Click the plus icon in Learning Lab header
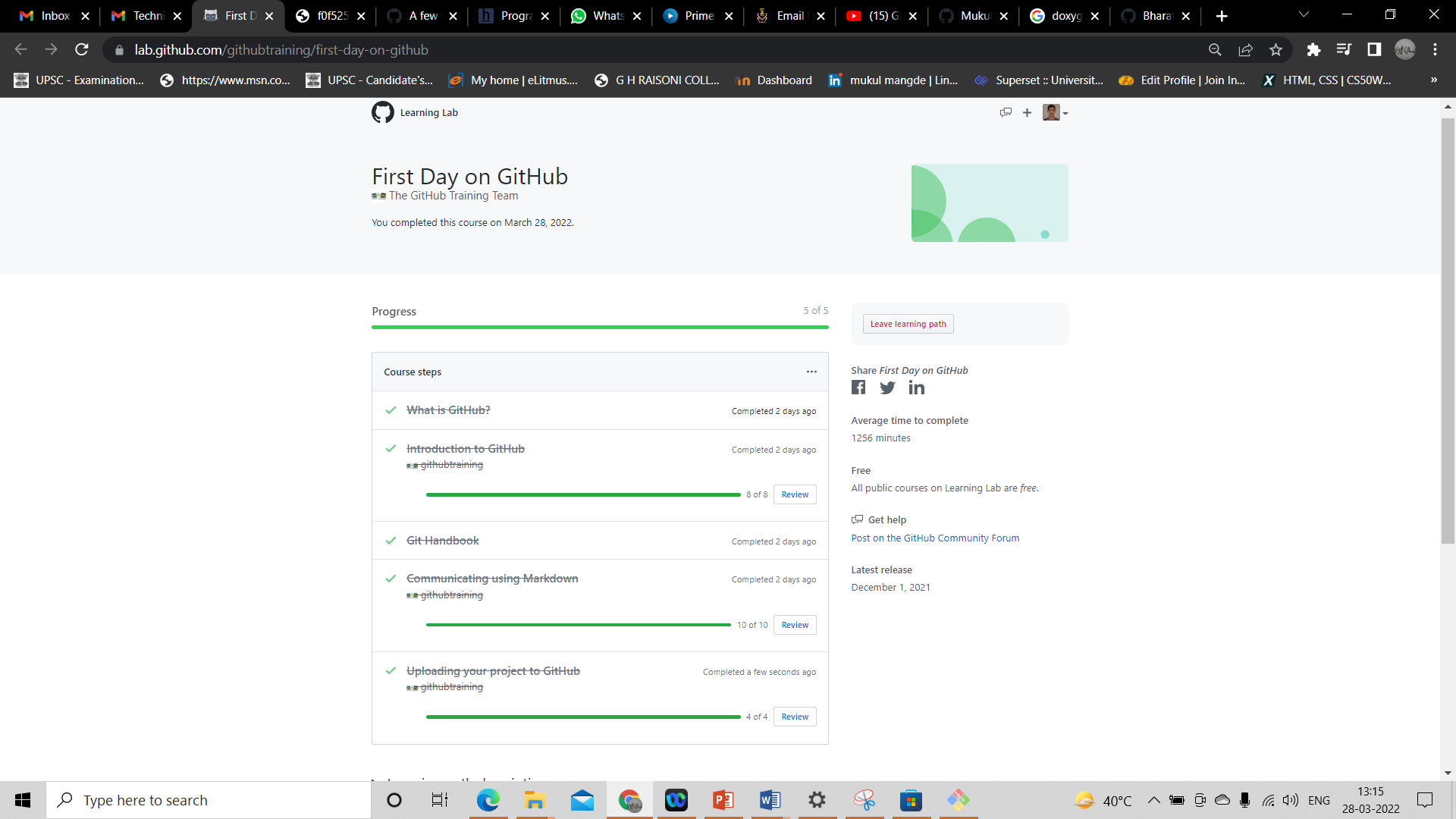Screen dimensions: 1456x819 tap(1027, 112)
